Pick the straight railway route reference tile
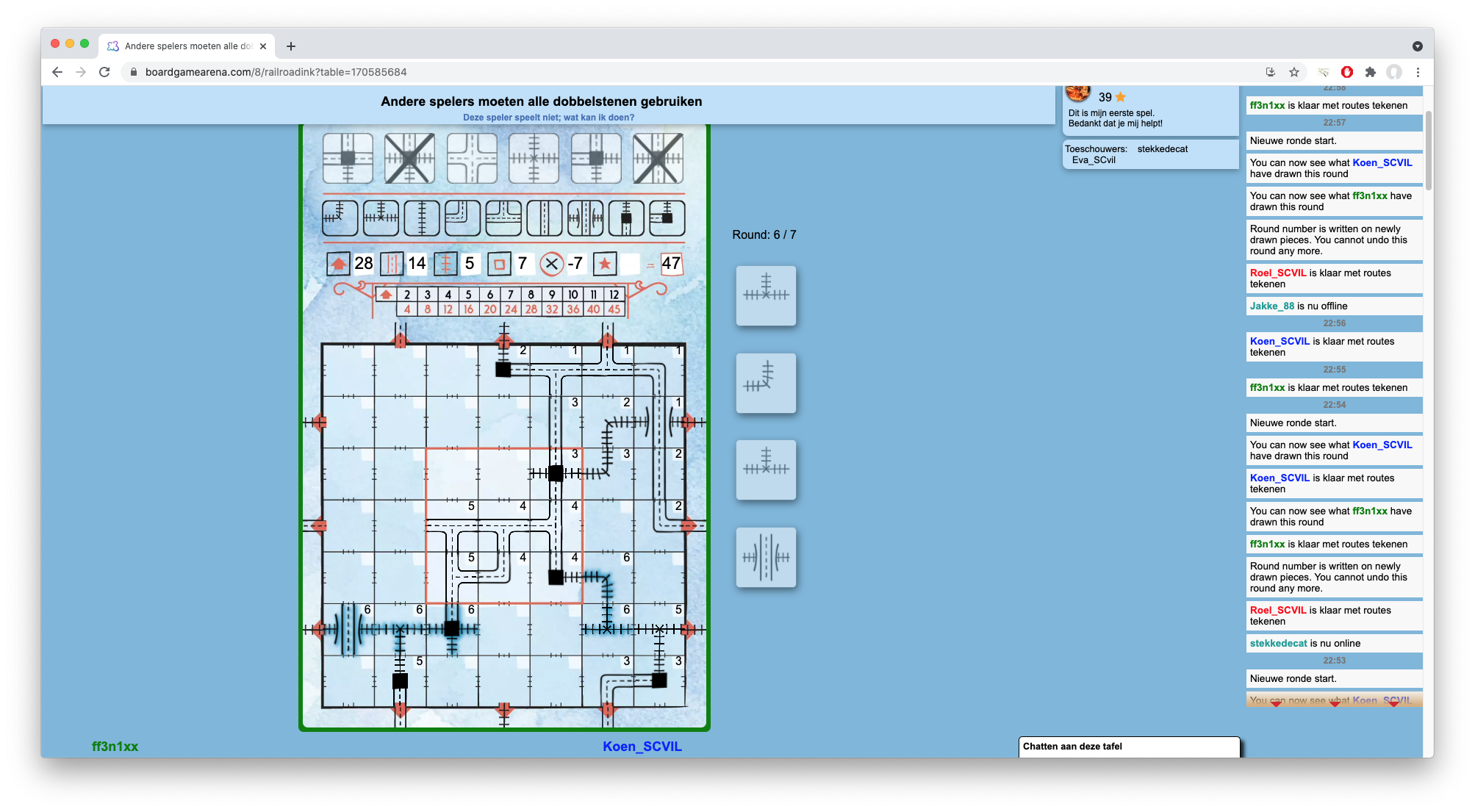Screen dimensions: 1475x812 pos(422,218)
